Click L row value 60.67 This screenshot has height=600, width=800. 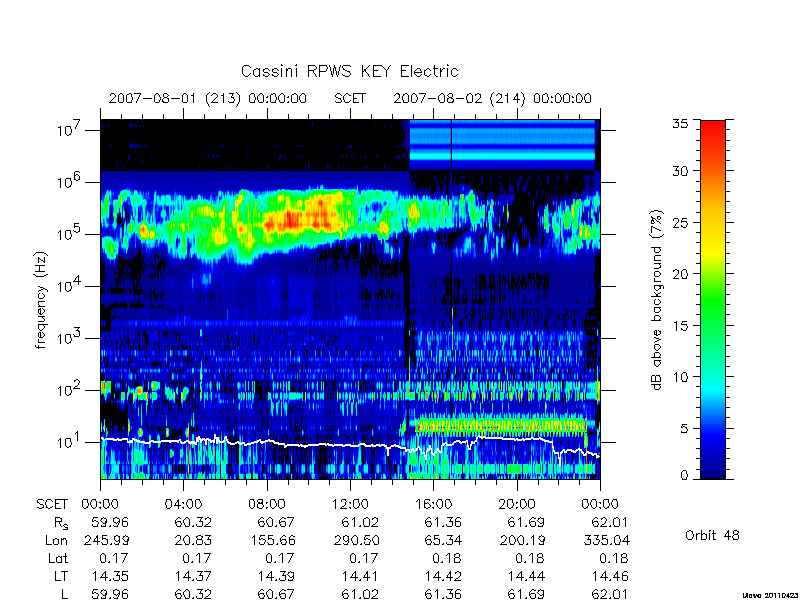276,594
